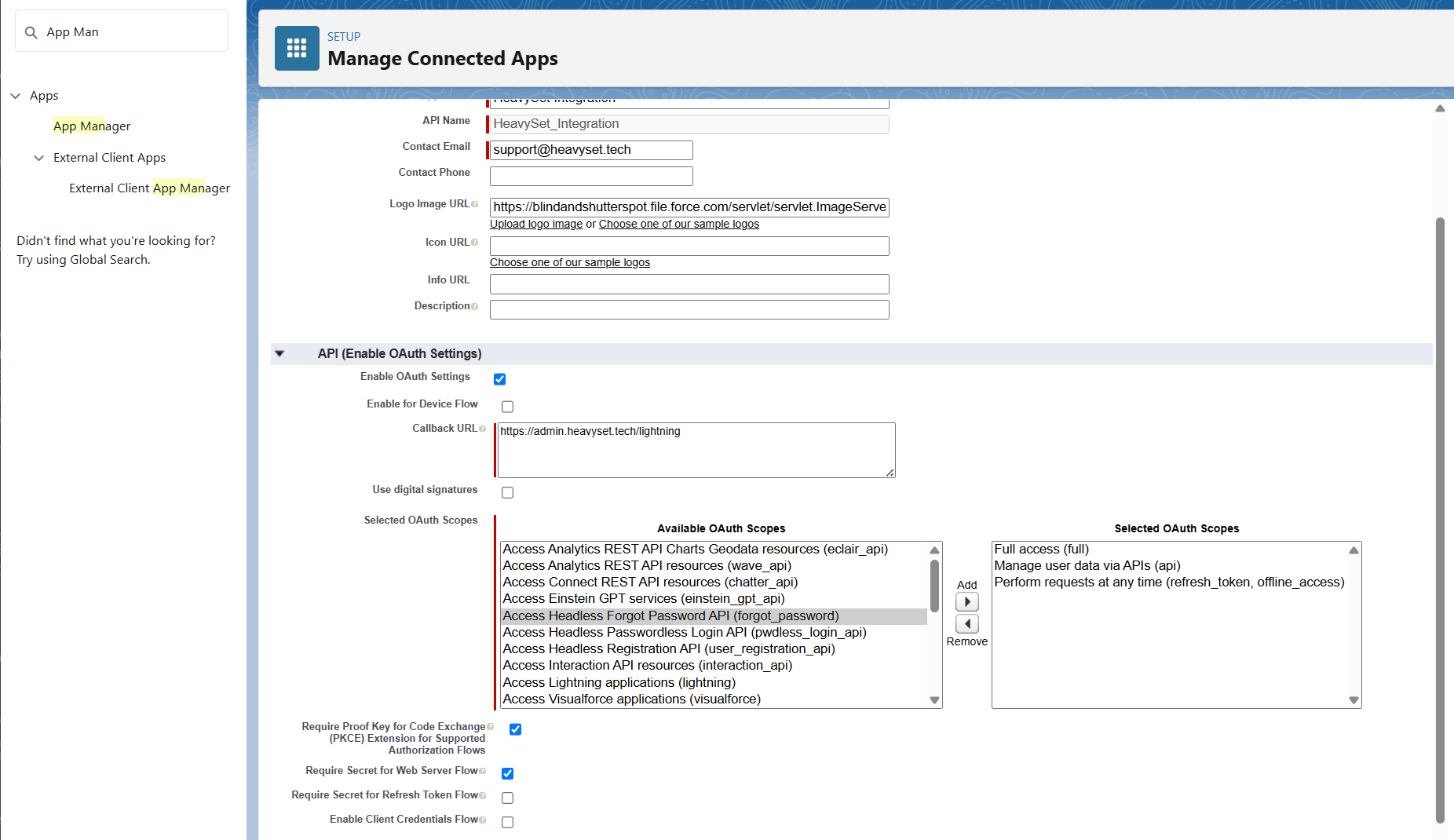Screen dimensions: 1454x840
Task: Click the Setup app grid icon
Action: click(297, 49)
